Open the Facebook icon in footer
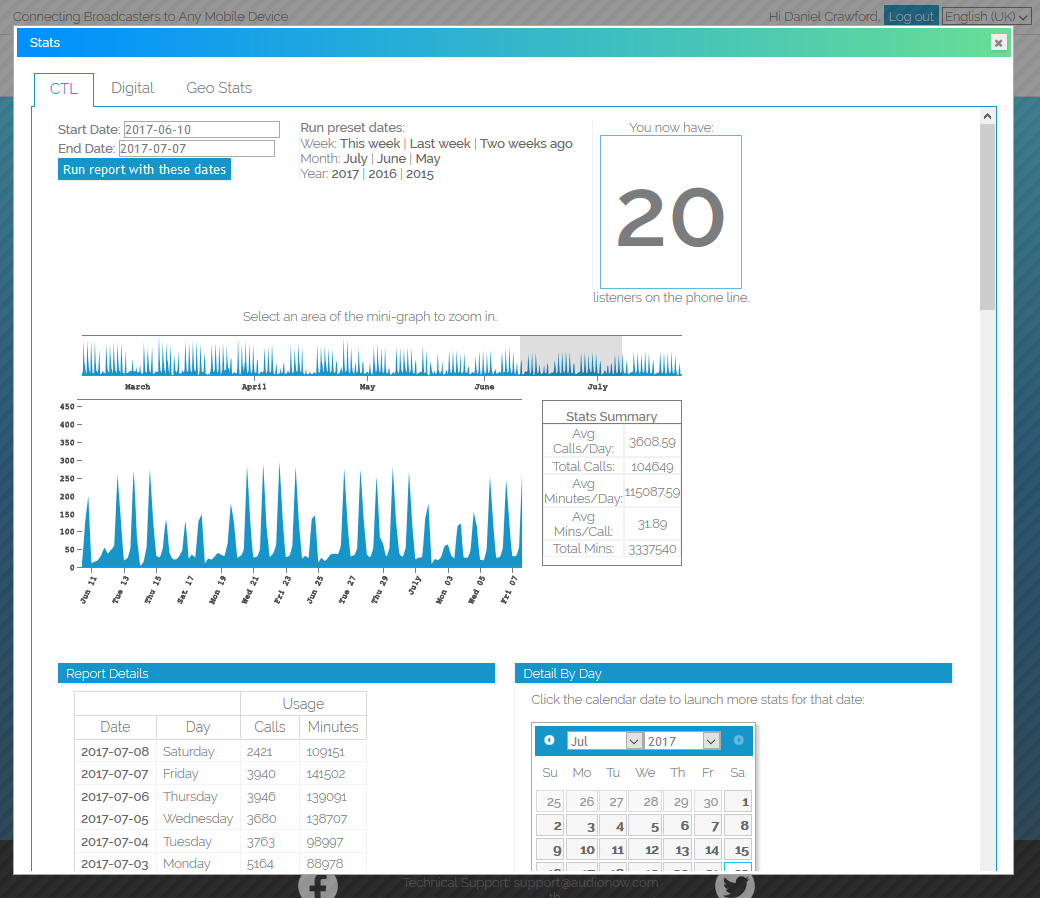Image resolution: width=1040 pixels, height=898 pixels. (318, 886)
